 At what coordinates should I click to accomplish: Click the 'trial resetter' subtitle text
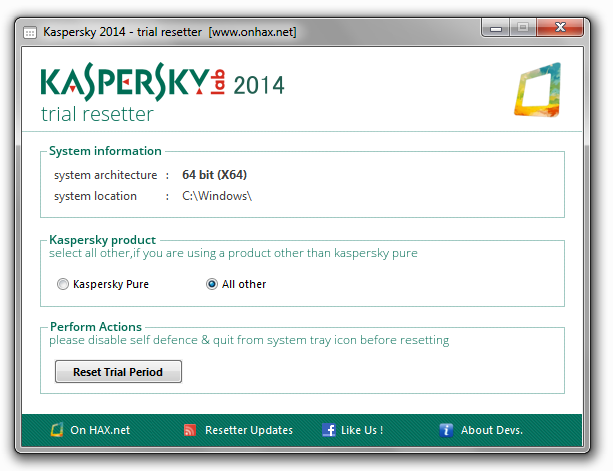pyautogui.click(x=97, y=114)
